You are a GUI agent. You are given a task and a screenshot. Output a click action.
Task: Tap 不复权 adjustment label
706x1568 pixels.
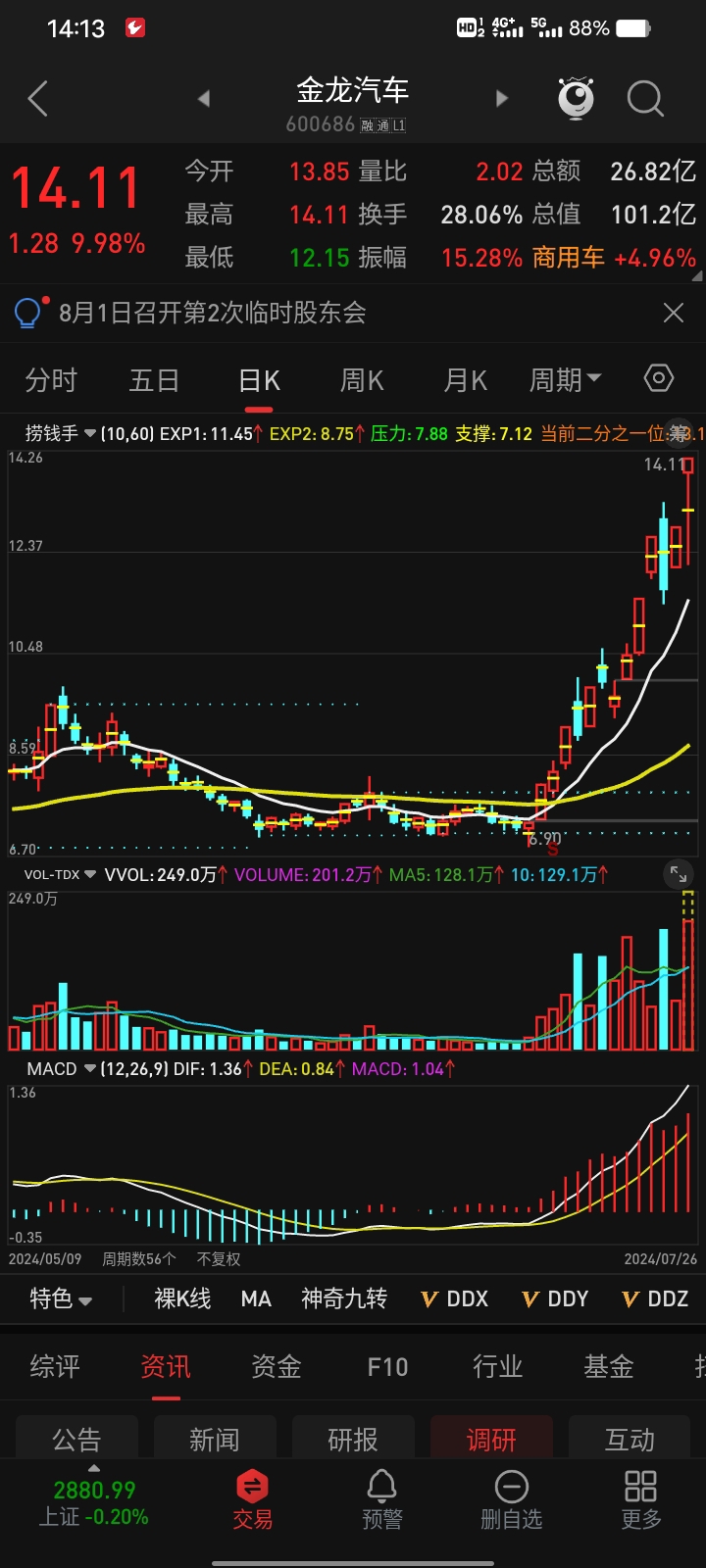pos(218,1259)
